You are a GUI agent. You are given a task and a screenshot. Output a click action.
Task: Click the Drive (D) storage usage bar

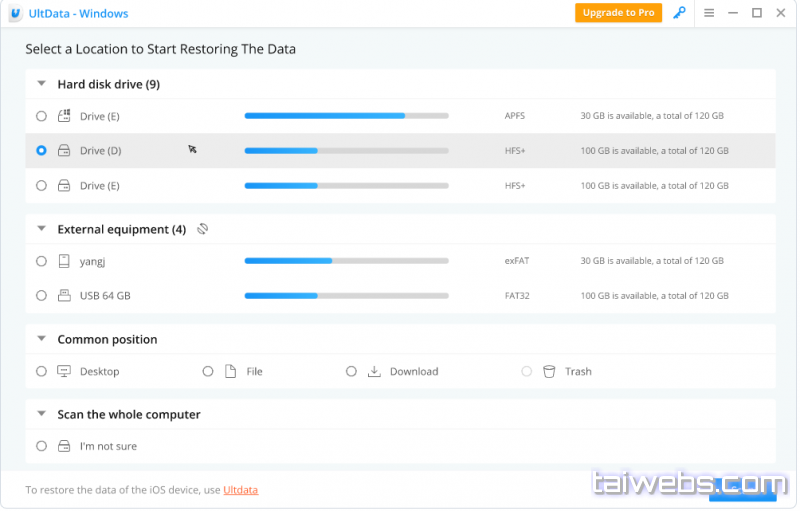(x=346, y=151)
